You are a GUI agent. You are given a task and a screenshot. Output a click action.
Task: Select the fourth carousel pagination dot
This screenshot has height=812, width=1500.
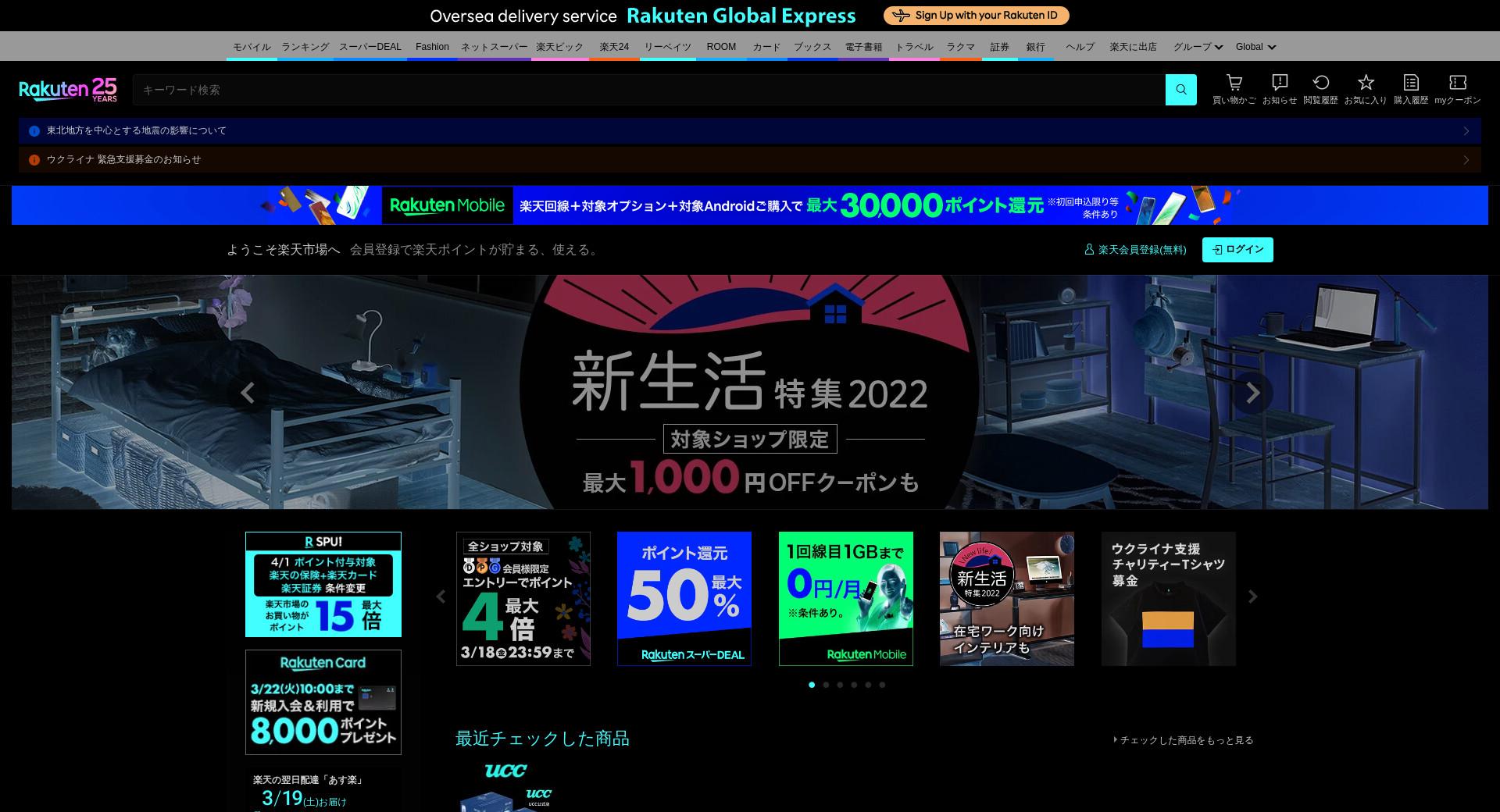(x=854, y=685)
